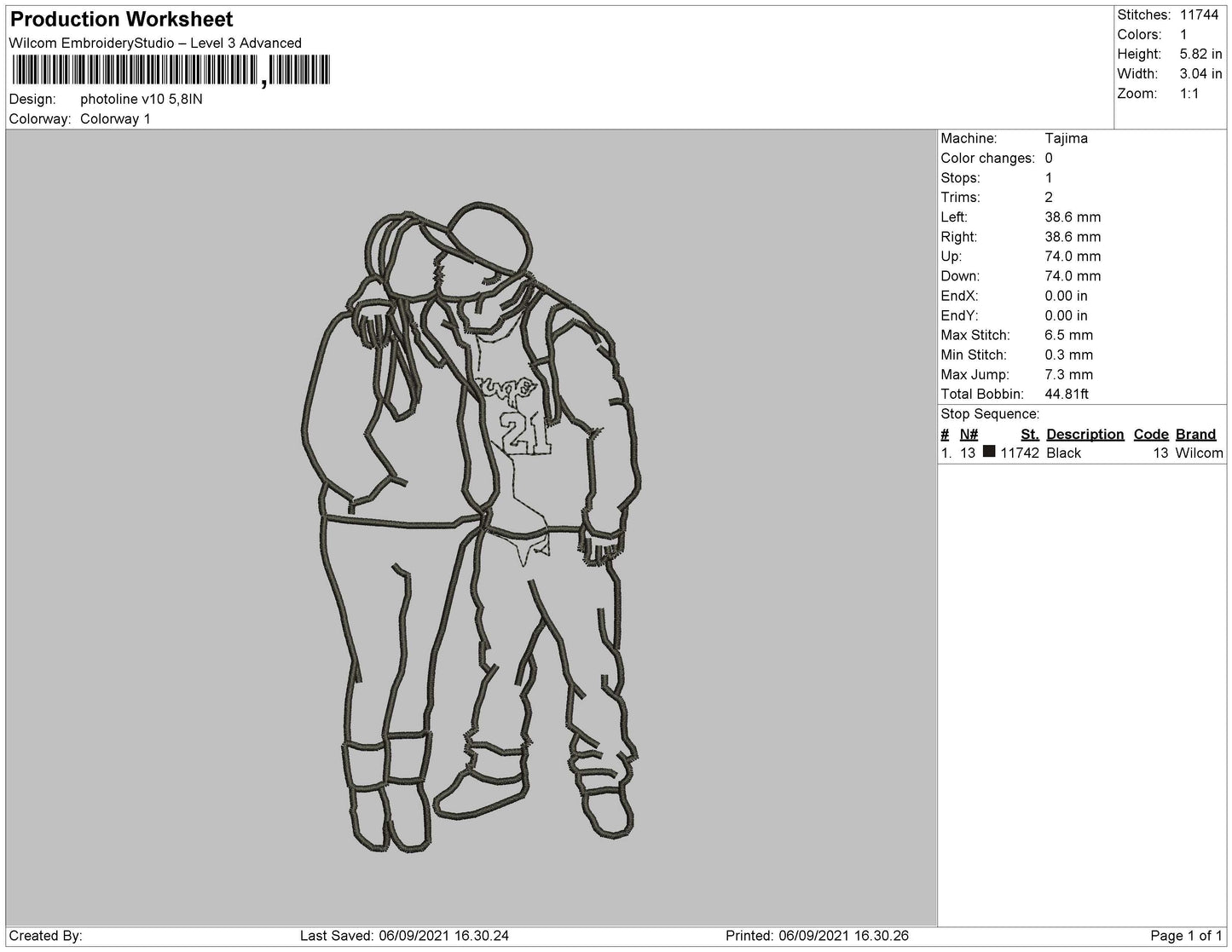
Task: Click the Down value 74.0 mm
Action: point(1073,275)
